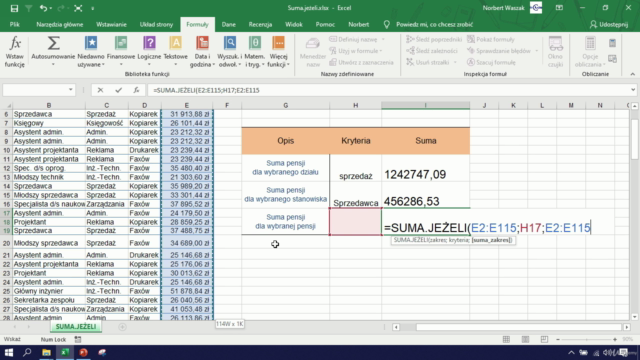This screenshot has height=360, width=640.
Task: Switch to Normal view icon
Action: (506, 340)
